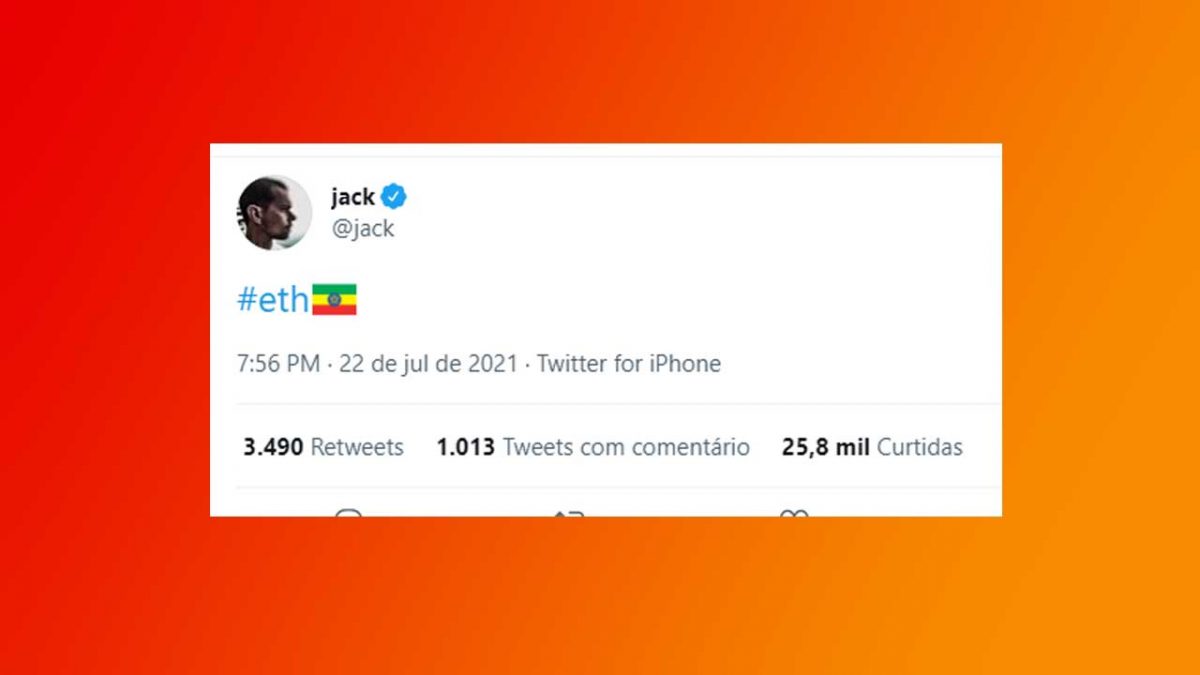Open "Tweets com comentário" list
This screenshot has width=1200, height=675.
tap(626, 447)
